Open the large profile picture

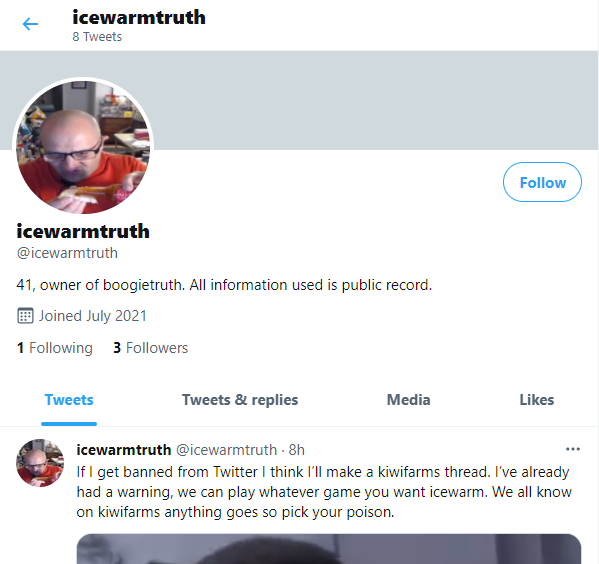click(x=83, y=147)
